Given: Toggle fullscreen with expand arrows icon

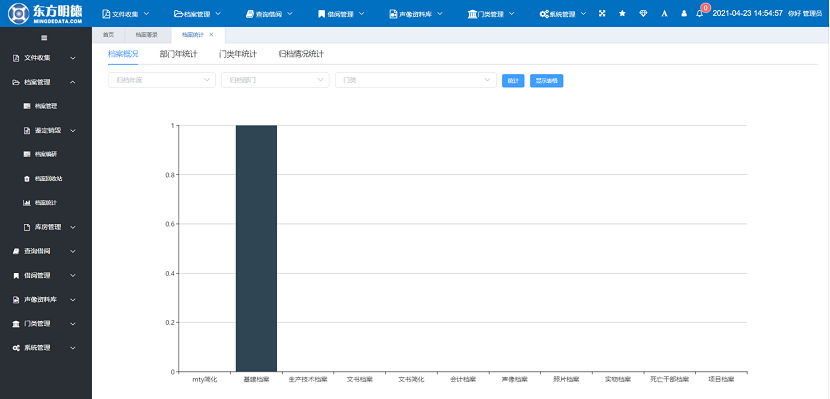Looking at the screenshot, I should pyautogui.click(x=602, y=14).
